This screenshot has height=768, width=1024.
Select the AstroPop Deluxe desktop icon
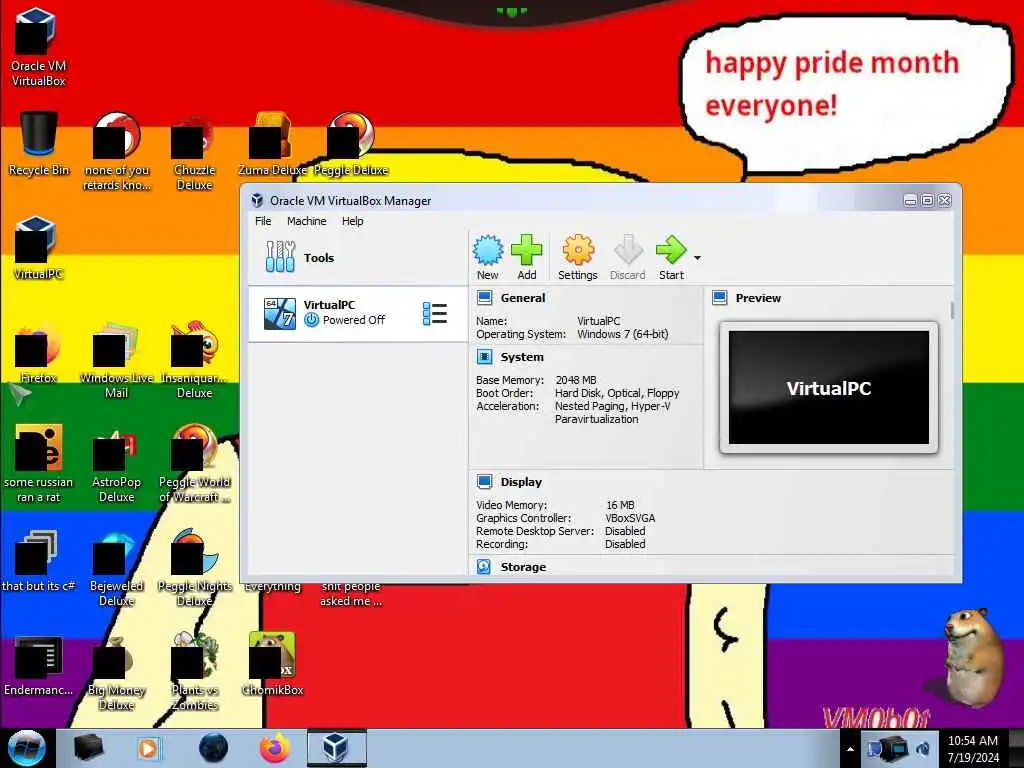pyautogui.click(x=116, y=464)
